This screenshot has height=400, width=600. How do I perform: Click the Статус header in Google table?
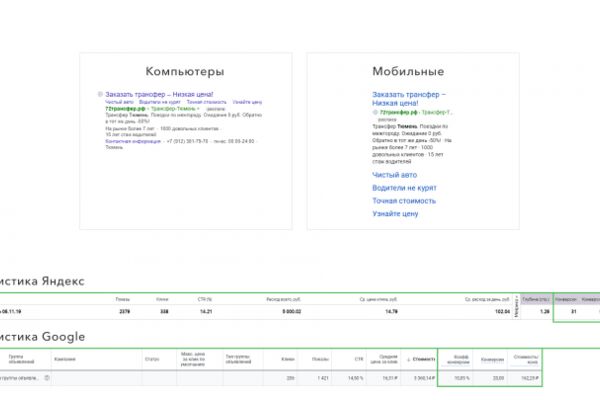tap(152, 359)
